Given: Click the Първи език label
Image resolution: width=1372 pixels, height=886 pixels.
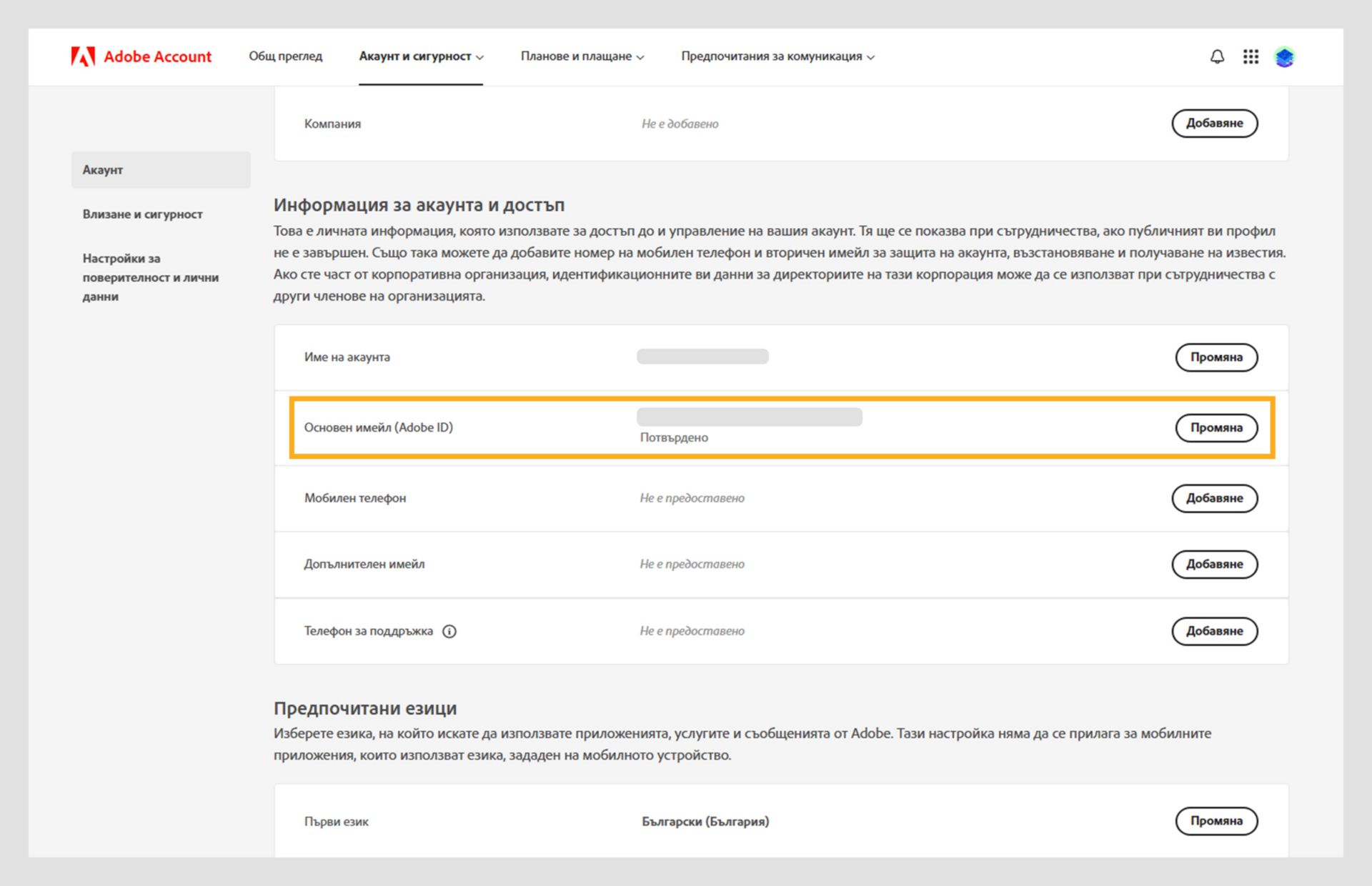Looking at the screenshot, I should [x=336, y=822].
